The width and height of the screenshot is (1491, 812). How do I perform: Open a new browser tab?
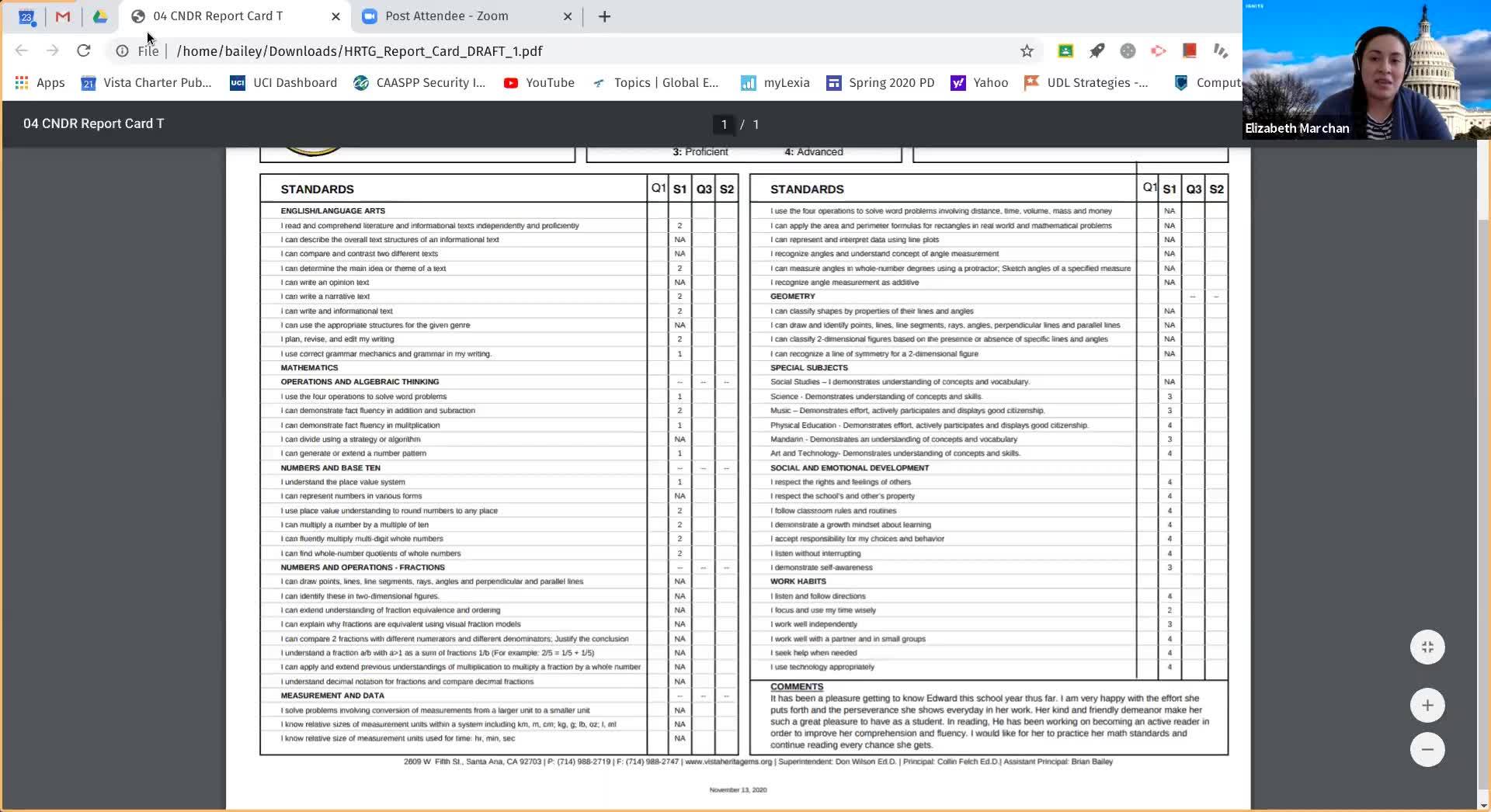[604, 16]
